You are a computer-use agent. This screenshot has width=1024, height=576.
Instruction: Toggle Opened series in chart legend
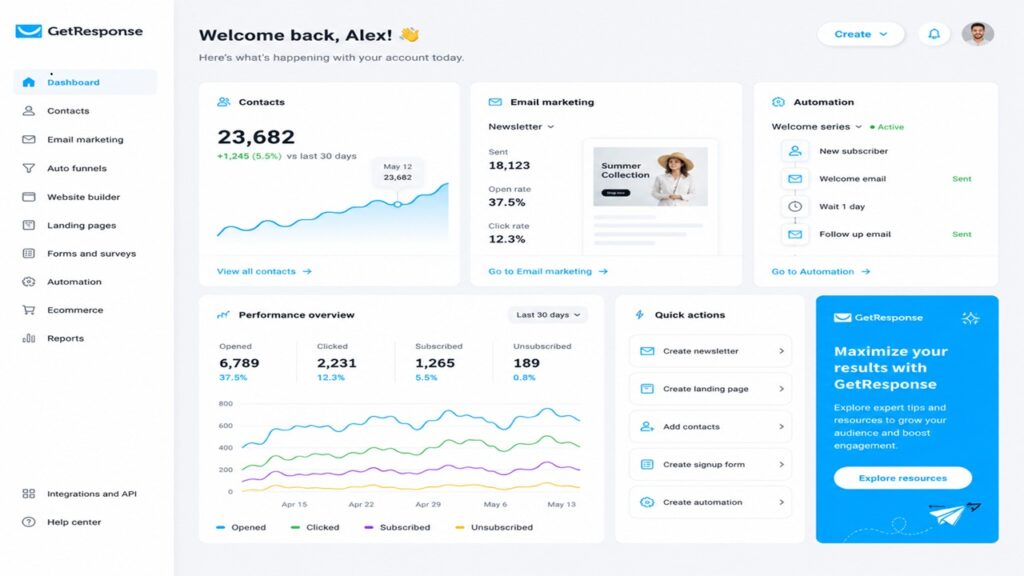[x=241, y=527]
